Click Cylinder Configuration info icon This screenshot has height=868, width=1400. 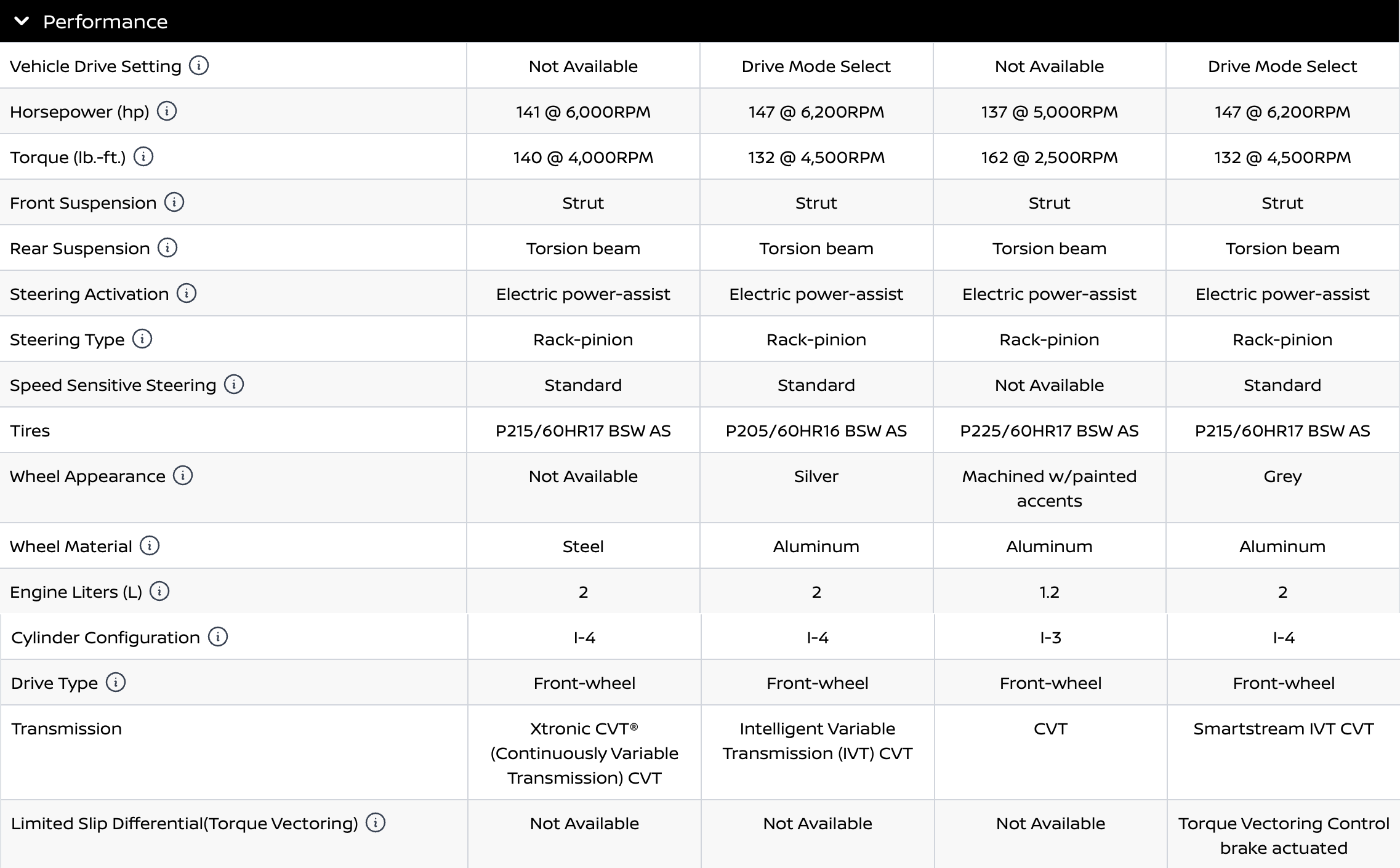click(218, 637)
